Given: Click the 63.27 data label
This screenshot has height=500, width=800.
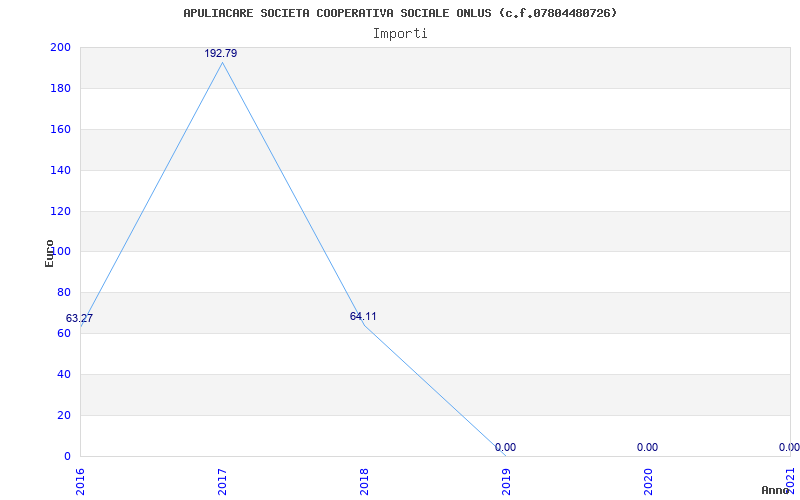Looking at the screenshot, I should 80,318.
